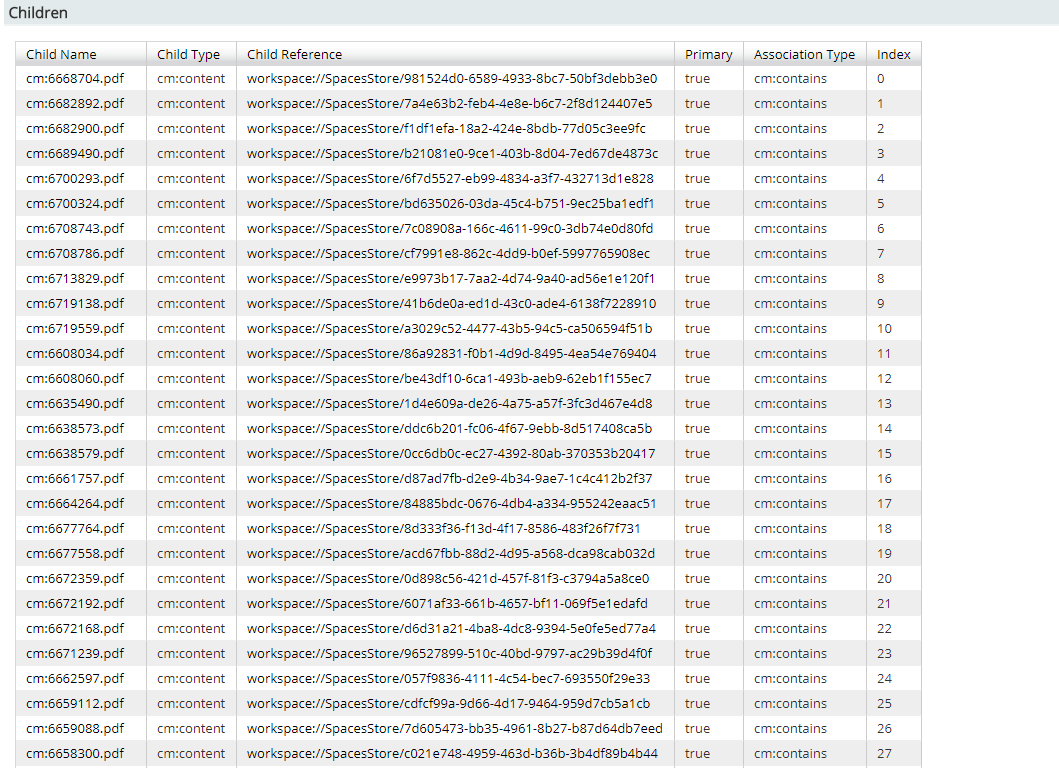Select child name cm:6708786.pdf
Viewport: 1059px width, 768px height.
click(75, 253)
